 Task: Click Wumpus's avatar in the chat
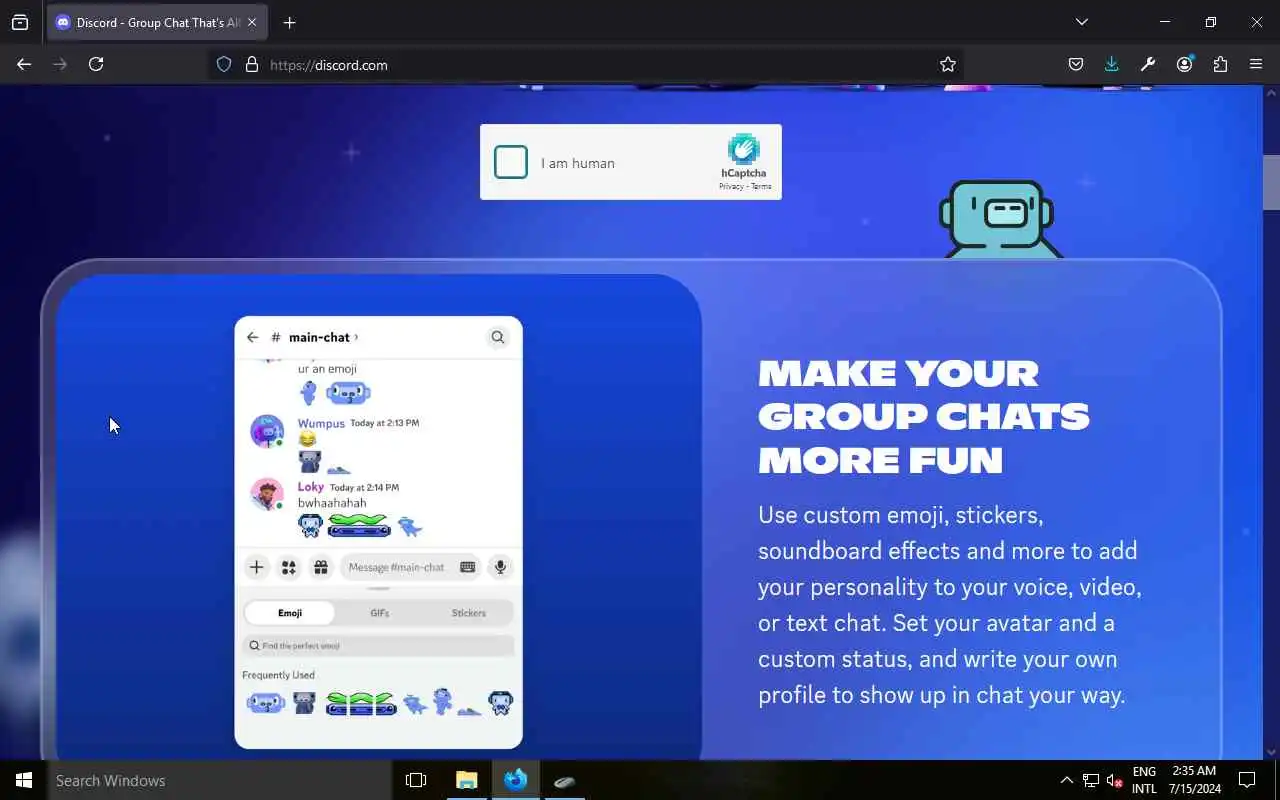(267, 431)
